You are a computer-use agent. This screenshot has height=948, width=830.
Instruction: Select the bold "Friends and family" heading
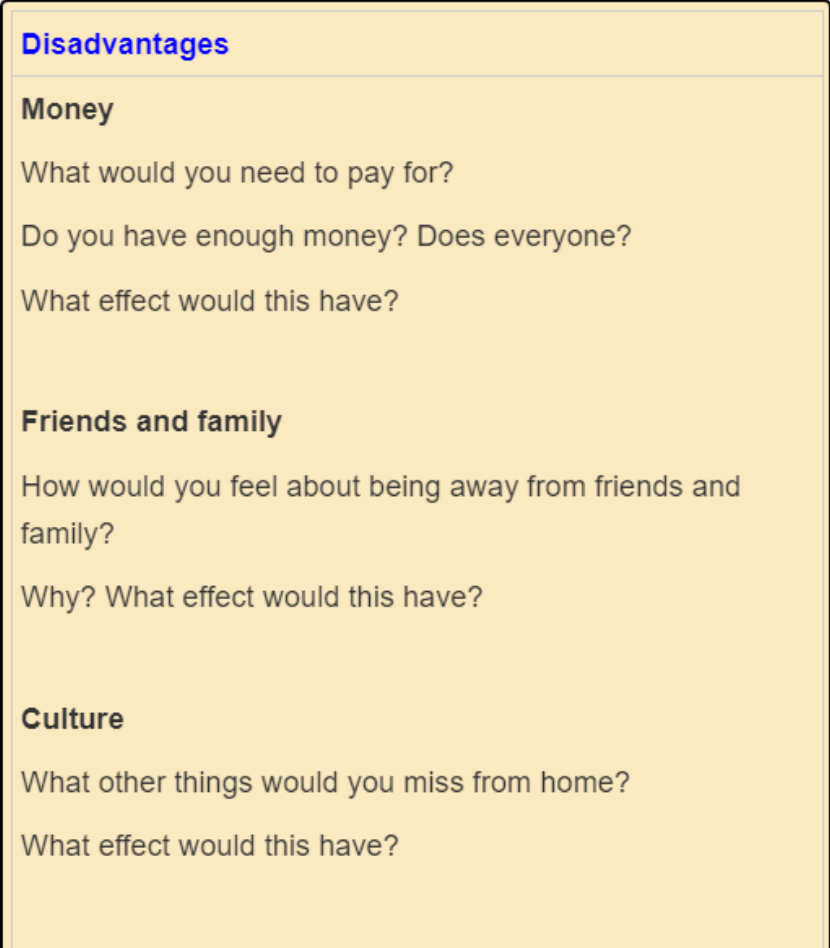[x=151, y=421]
